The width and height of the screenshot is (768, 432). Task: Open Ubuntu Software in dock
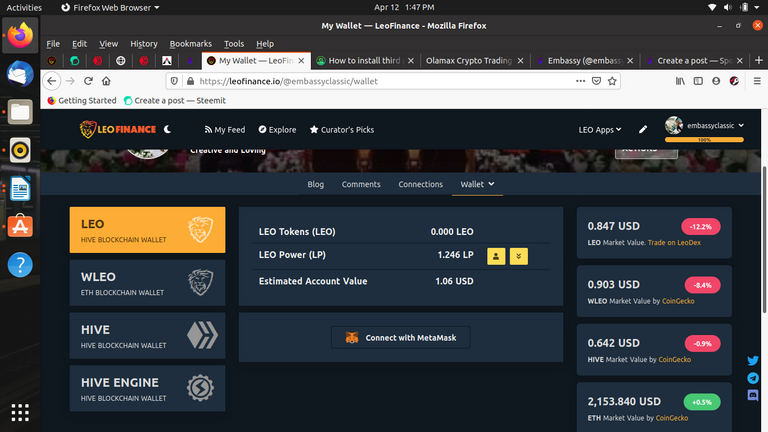(x=20, y=226)
